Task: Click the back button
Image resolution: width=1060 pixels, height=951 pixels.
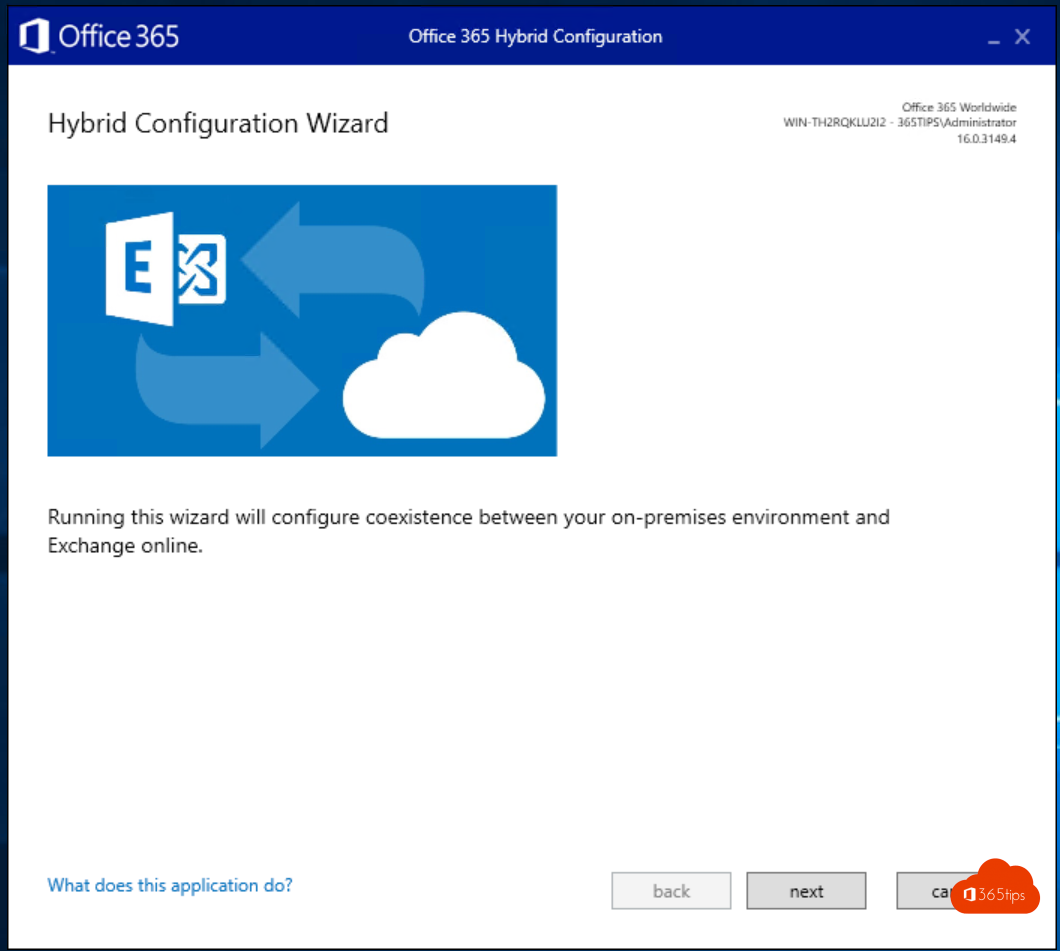Action: (671, 891)
